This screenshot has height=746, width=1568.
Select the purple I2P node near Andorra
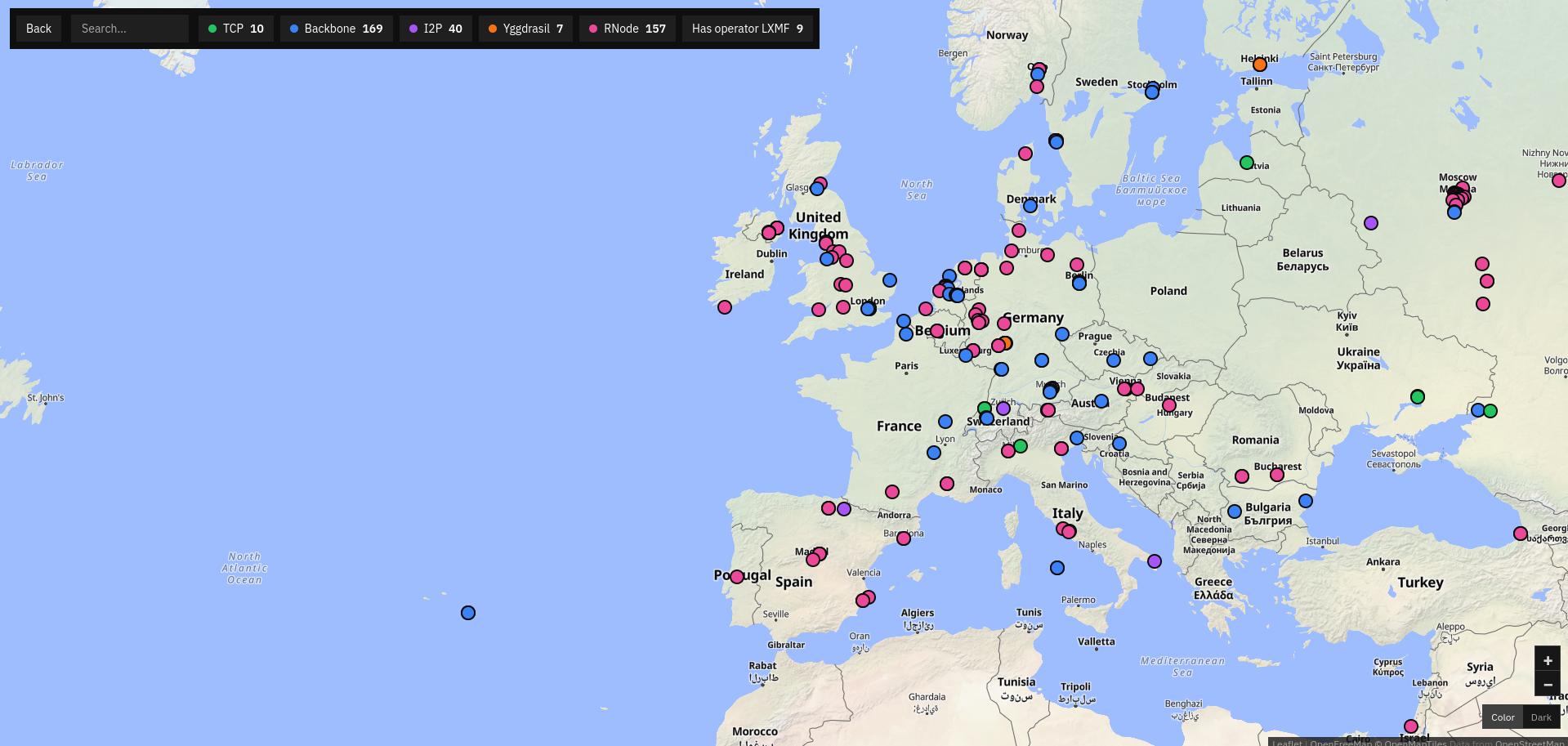(x=844, y=509)
